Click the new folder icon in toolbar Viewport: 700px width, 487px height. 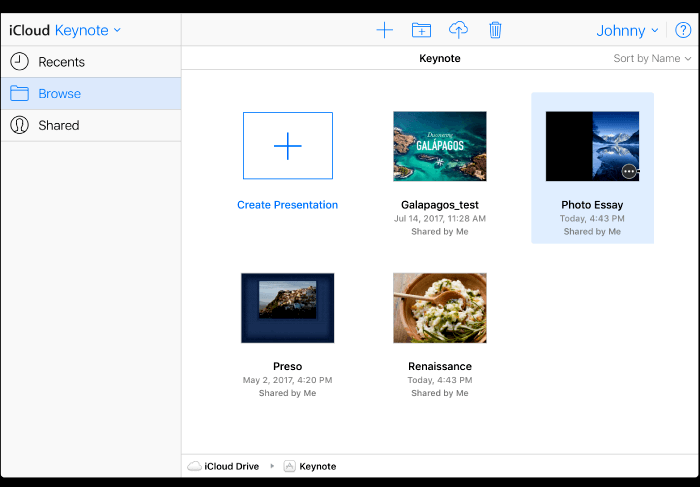[421, 30]
